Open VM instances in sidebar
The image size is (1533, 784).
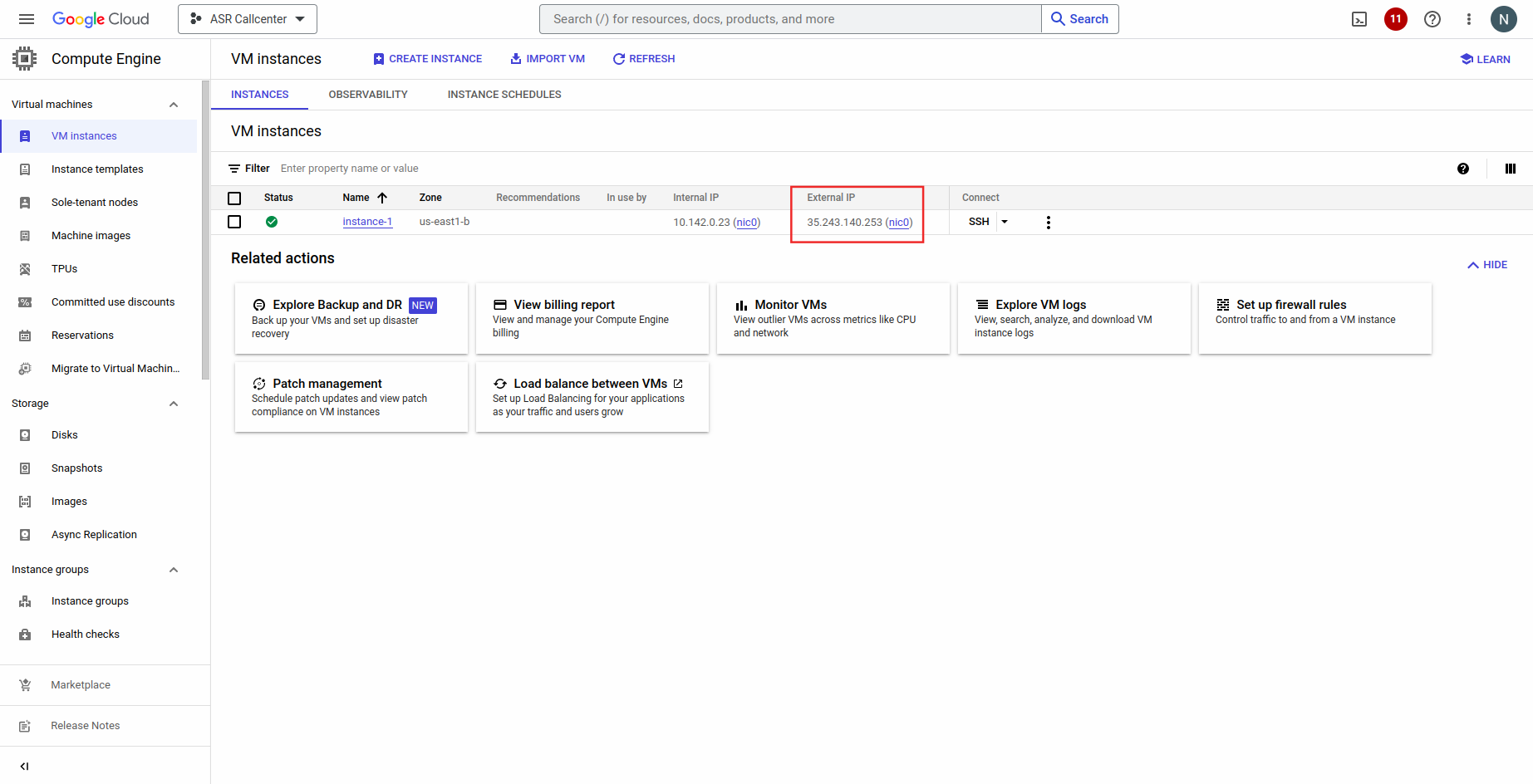[99, 136]
